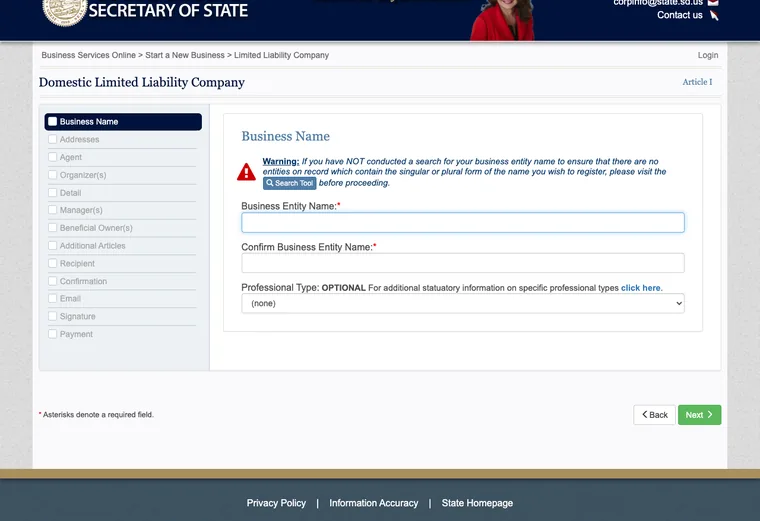
Task: Select the Beneficial Owner(s) sidebar step
Action: [x=123, y=228]
